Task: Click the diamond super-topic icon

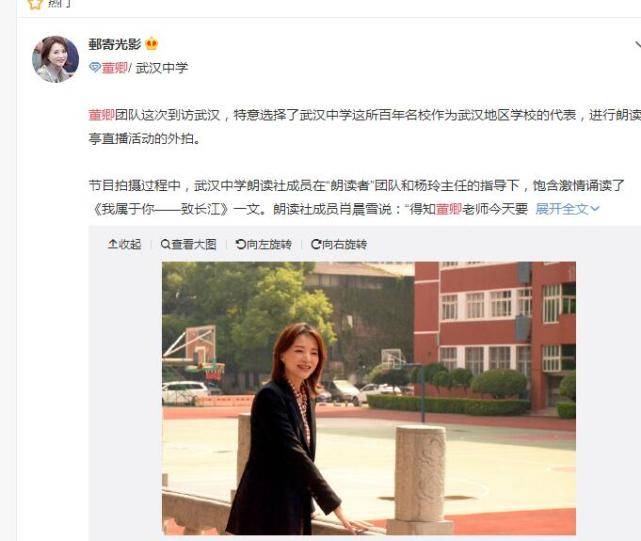Action: [x=94, y=67]
